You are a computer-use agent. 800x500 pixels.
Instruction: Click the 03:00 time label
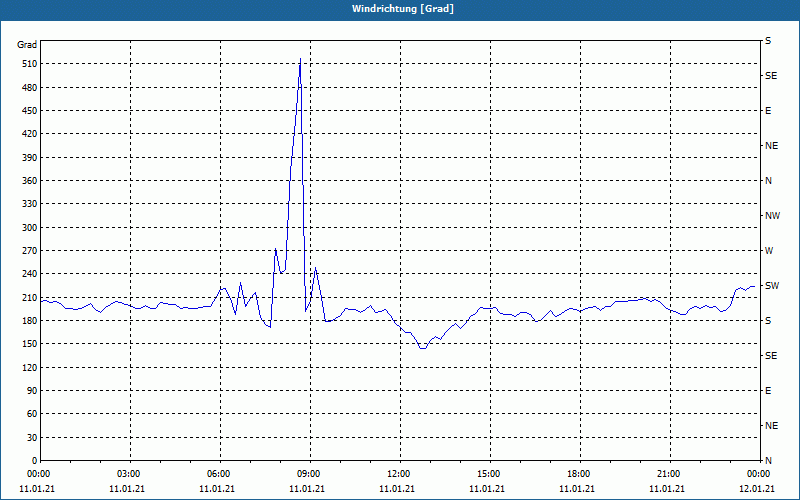[131, 474]
